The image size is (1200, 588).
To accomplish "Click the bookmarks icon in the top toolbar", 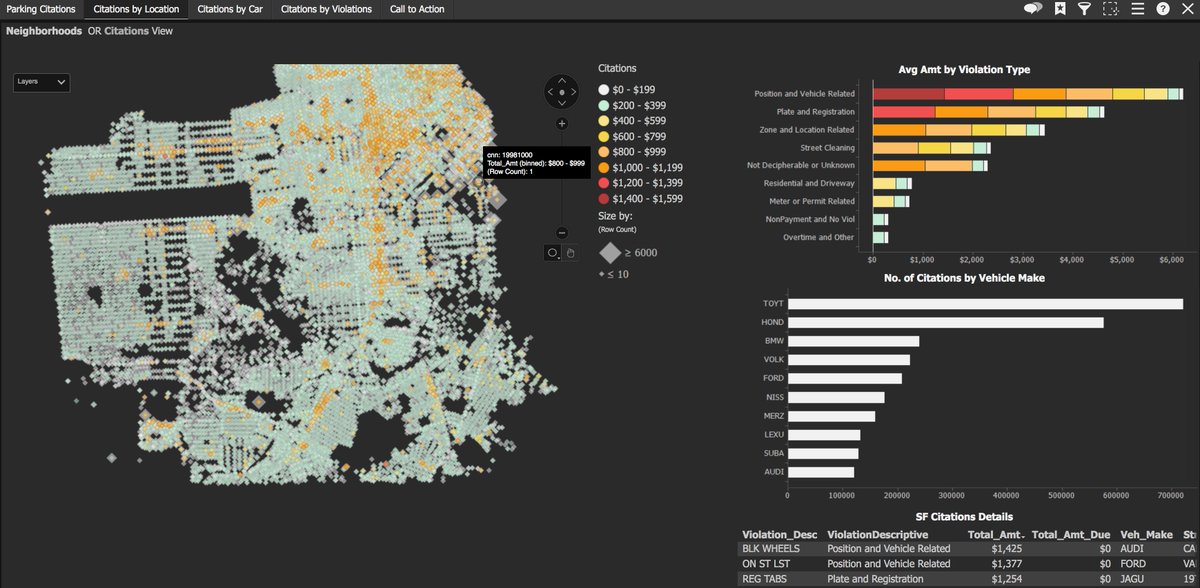I will coord(1060,9).
